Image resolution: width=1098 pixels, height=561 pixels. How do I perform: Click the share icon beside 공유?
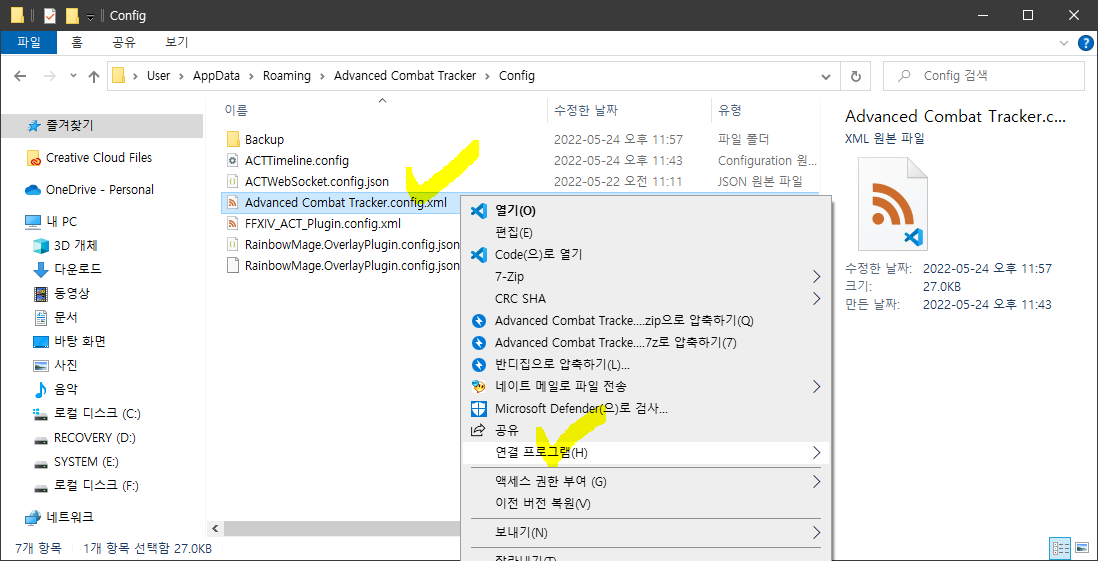coord(479,429)
